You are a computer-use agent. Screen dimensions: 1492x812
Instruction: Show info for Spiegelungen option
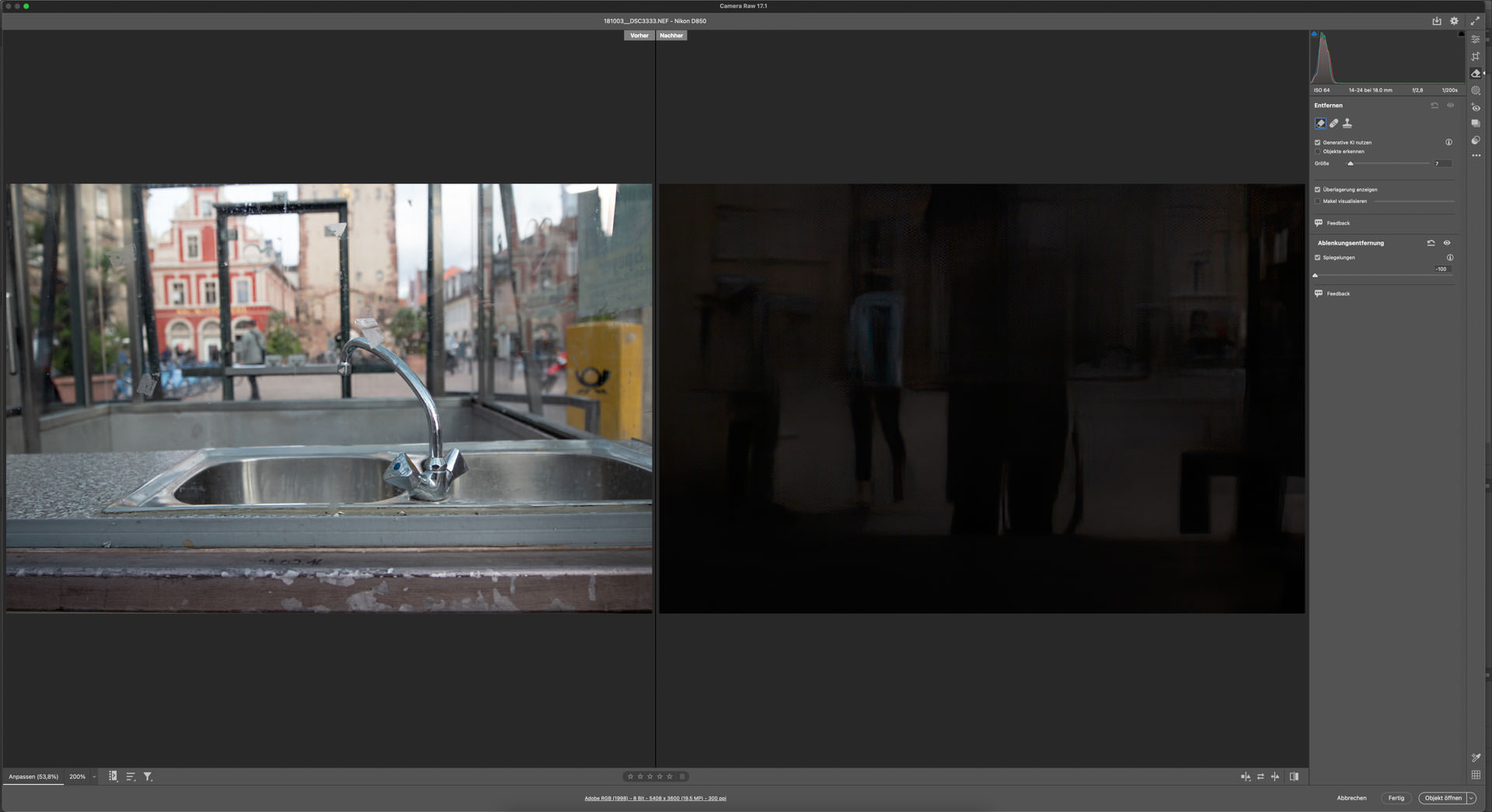[1450, 257]
